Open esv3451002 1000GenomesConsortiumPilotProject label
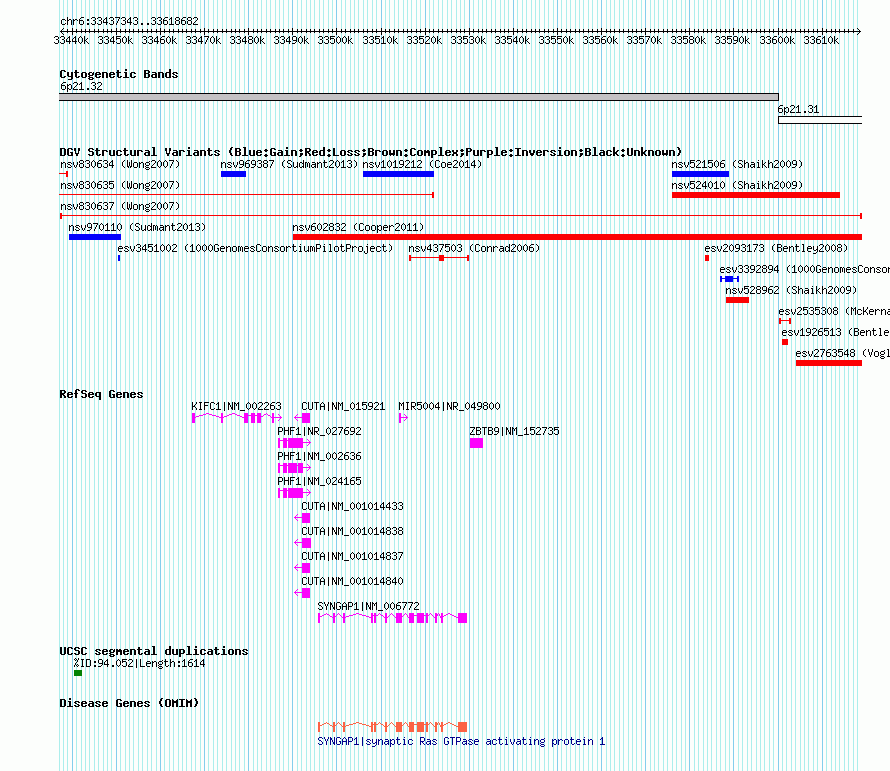Screen dimensions: 890x771 pos(255,249)
